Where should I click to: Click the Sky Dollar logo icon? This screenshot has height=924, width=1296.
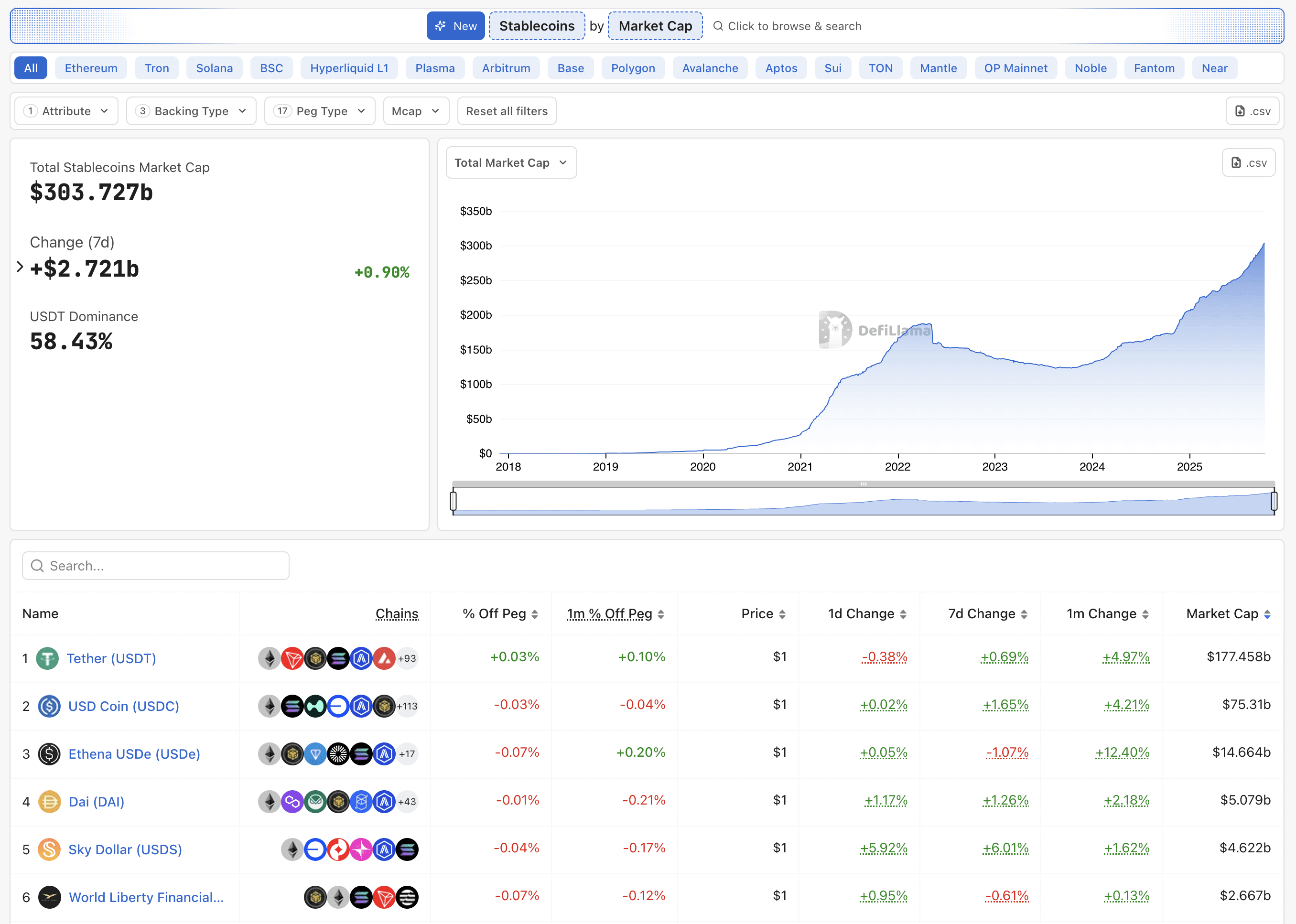tap(49, 849)
